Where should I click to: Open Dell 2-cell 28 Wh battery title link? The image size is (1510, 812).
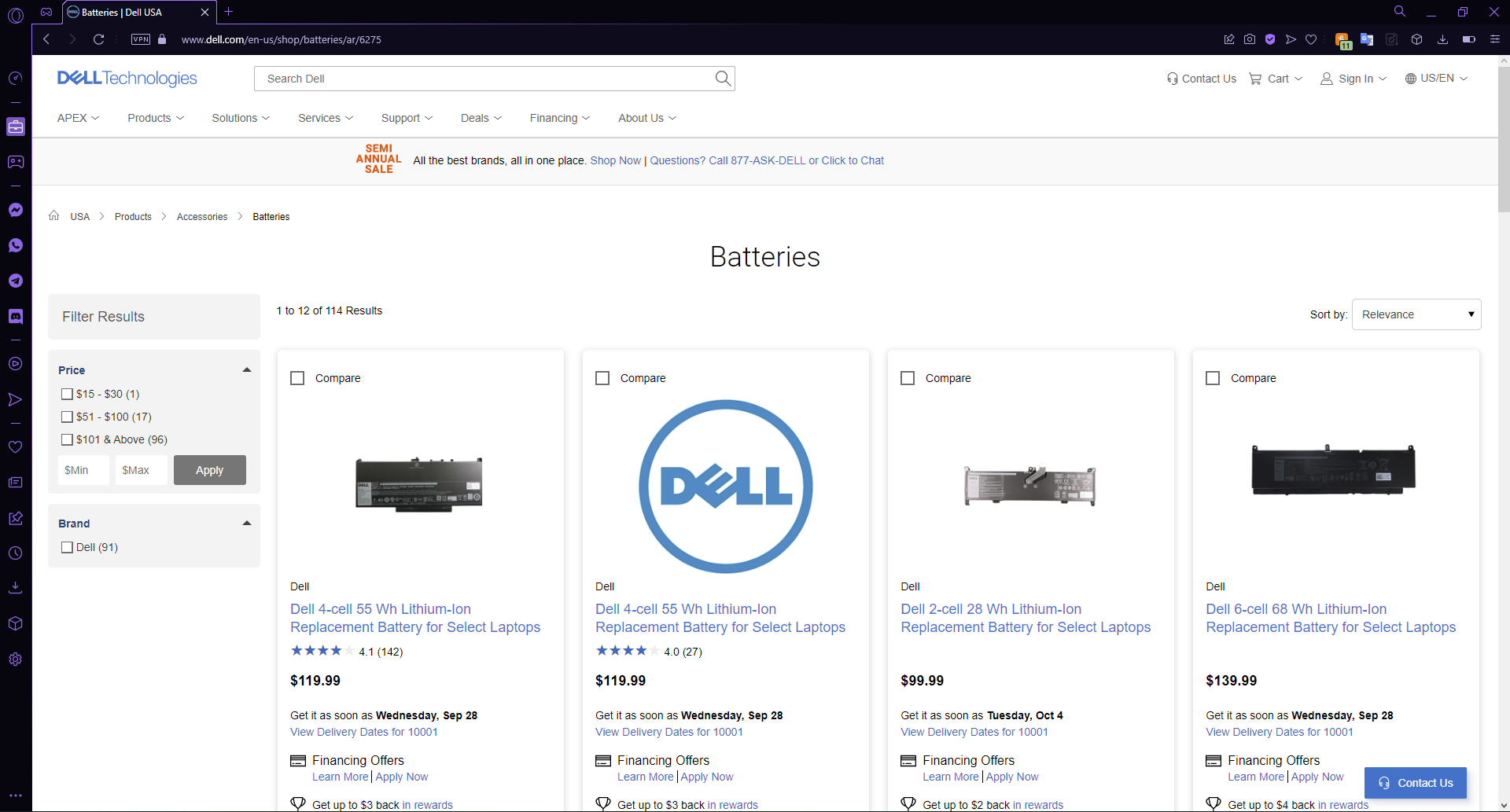[x=1026, y=618]
